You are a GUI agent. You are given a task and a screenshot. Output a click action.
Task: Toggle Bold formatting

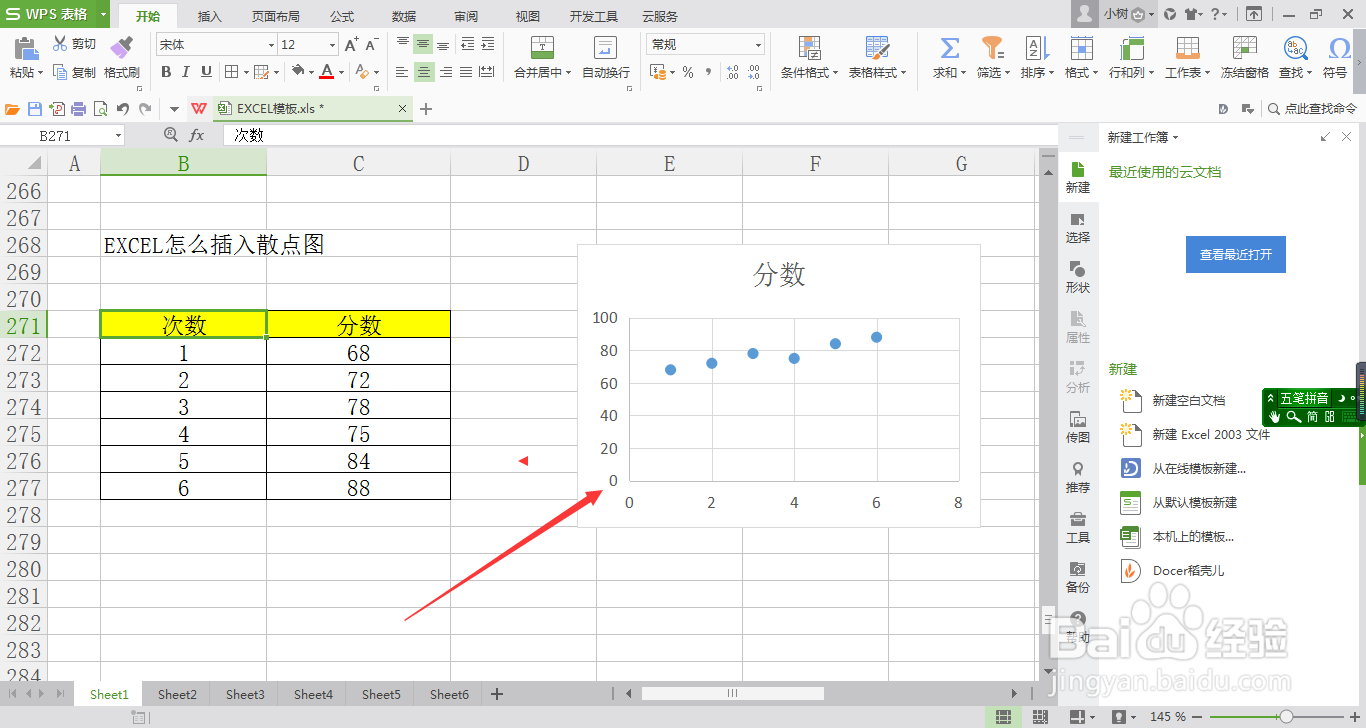[x=166, y=72]
